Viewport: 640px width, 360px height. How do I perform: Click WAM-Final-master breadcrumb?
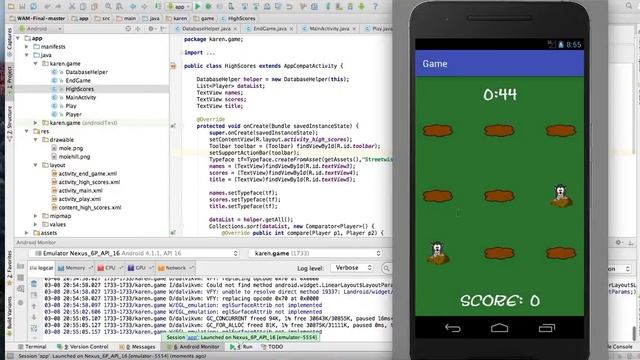(x=38, y=18)
